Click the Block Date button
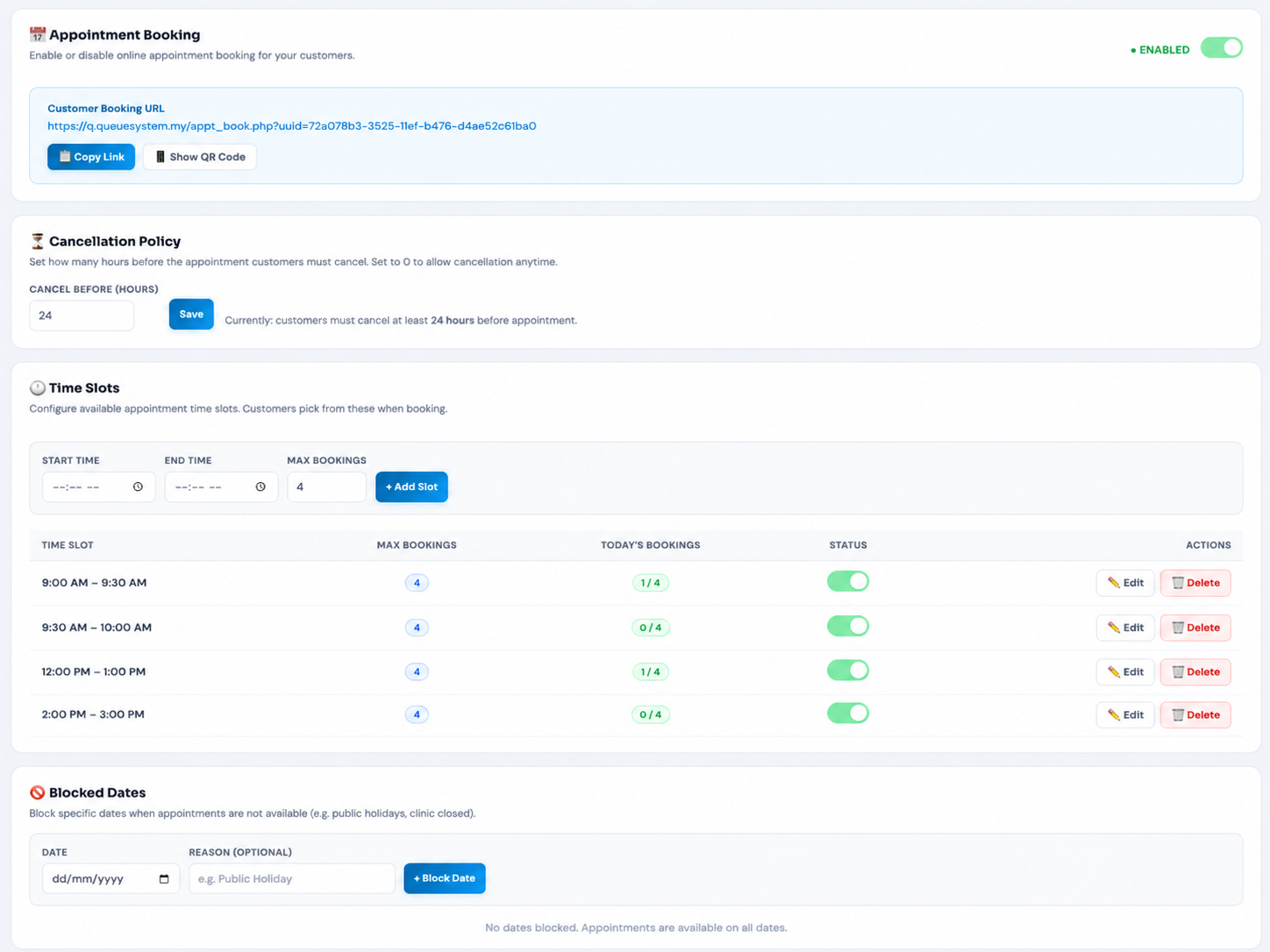Screen dimensions: 1270x952 tap(445, 877)
